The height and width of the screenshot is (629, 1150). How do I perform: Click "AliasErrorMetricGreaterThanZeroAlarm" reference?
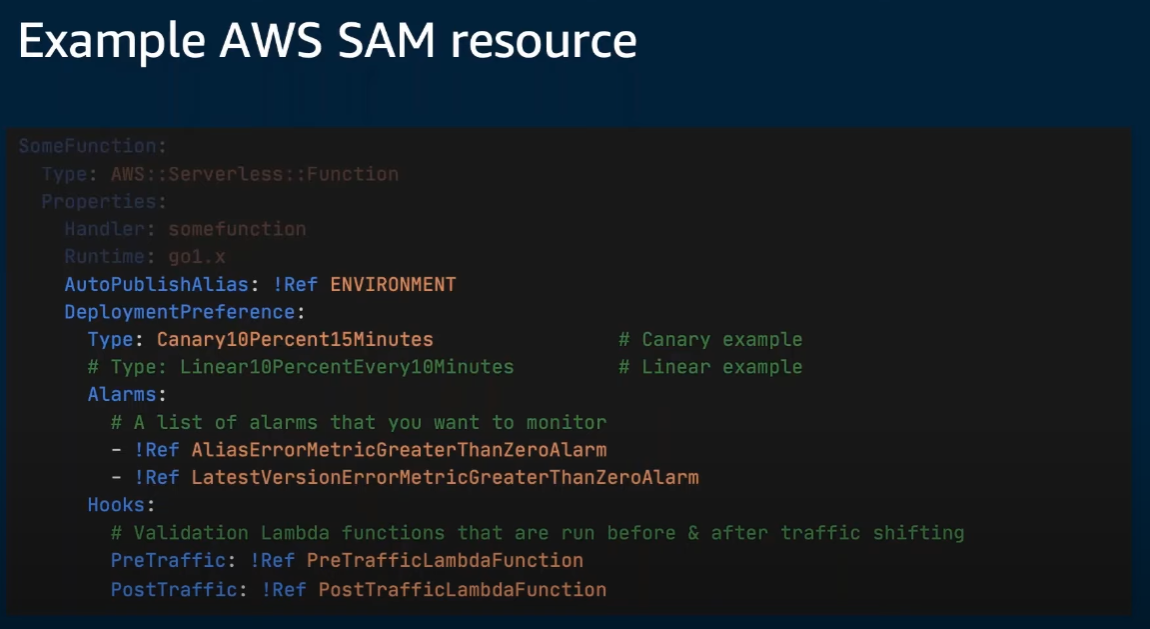coord(399,449)
